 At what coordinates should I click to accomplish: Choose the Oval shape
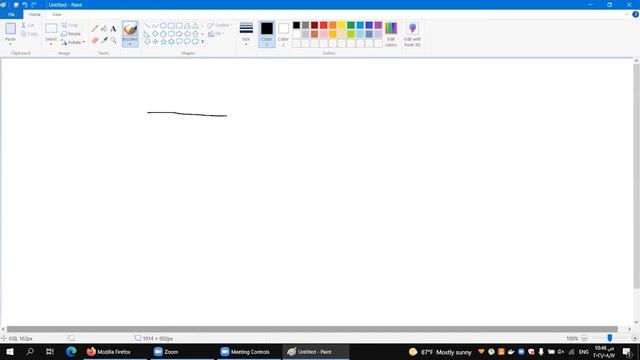pyautogui.click(x=163, y=26)
